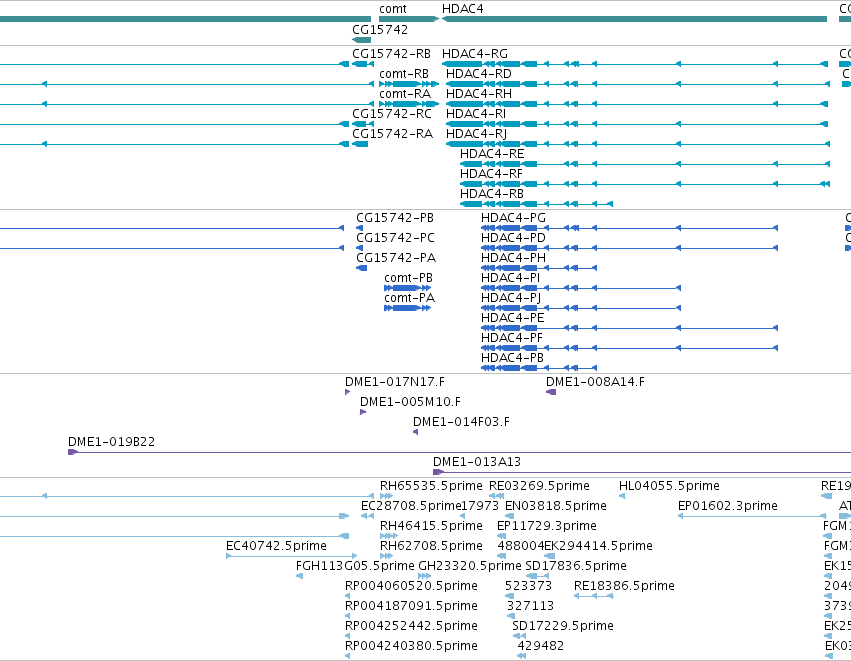
Task: Select the HDAC4-RE transcript label
Action: click(x=492, y=154)
